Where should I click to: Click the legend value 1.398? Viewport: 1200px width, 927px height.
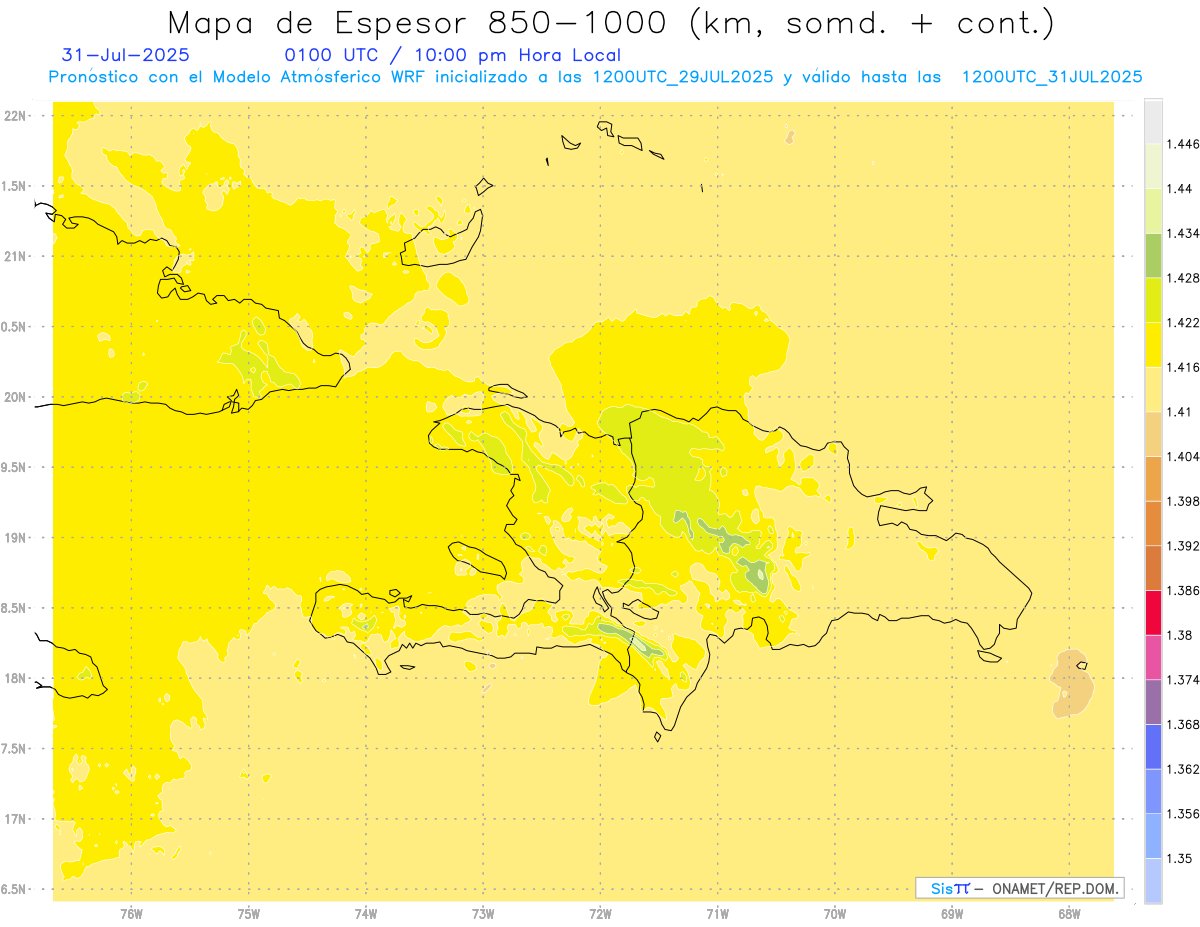click(x=1185, y=501)
